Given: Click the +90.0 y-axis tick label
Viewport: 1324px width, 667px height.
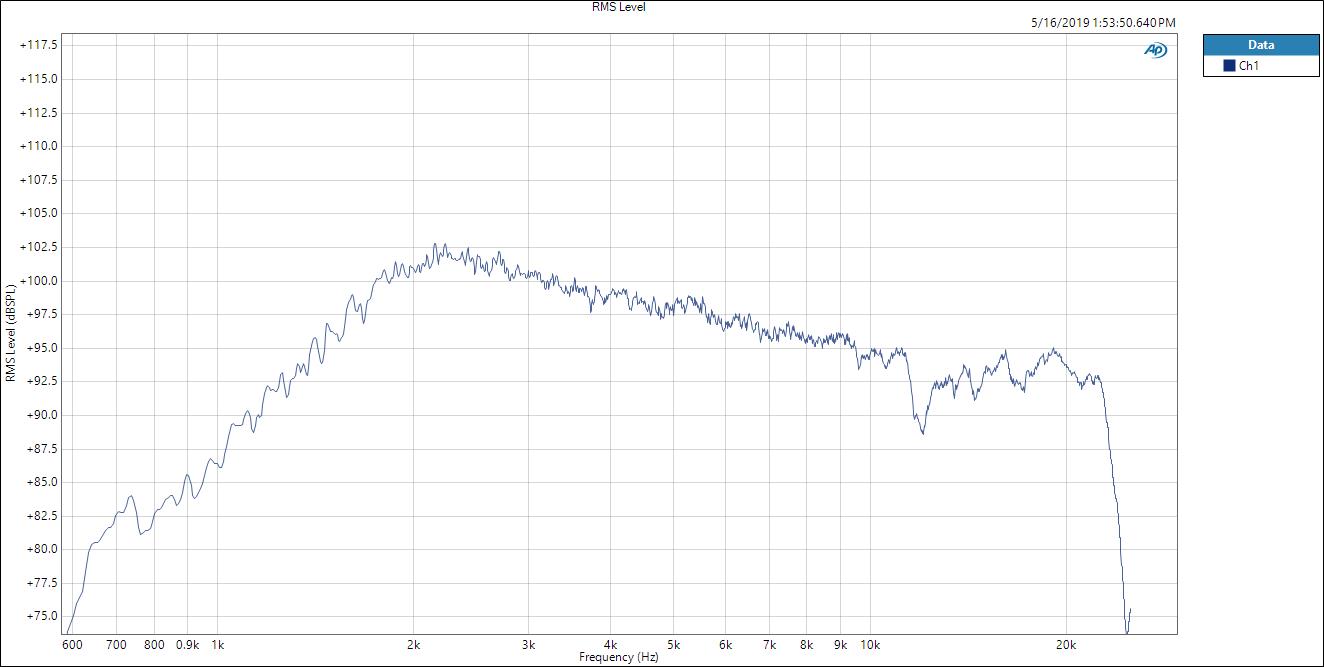Looking at the screenshot, I should (43, 415).
